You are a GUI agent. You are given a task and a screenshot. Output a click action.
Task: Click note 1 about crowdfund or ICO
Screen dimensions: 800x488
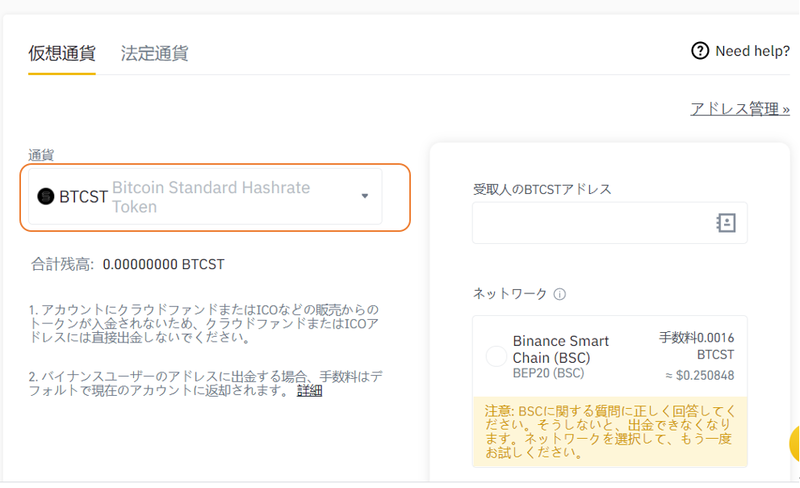pos(204,323)
